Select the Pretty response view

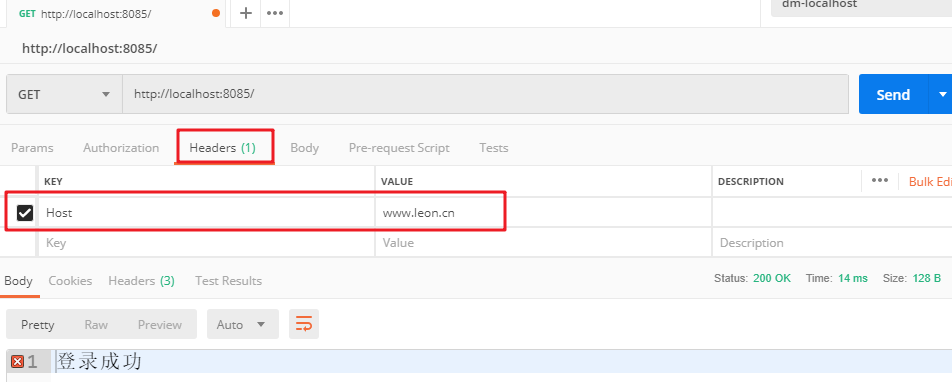[x=38, y=324]
